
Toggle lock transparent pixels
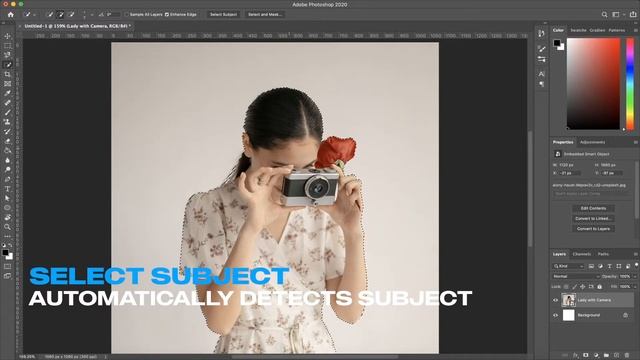(566, 287)
